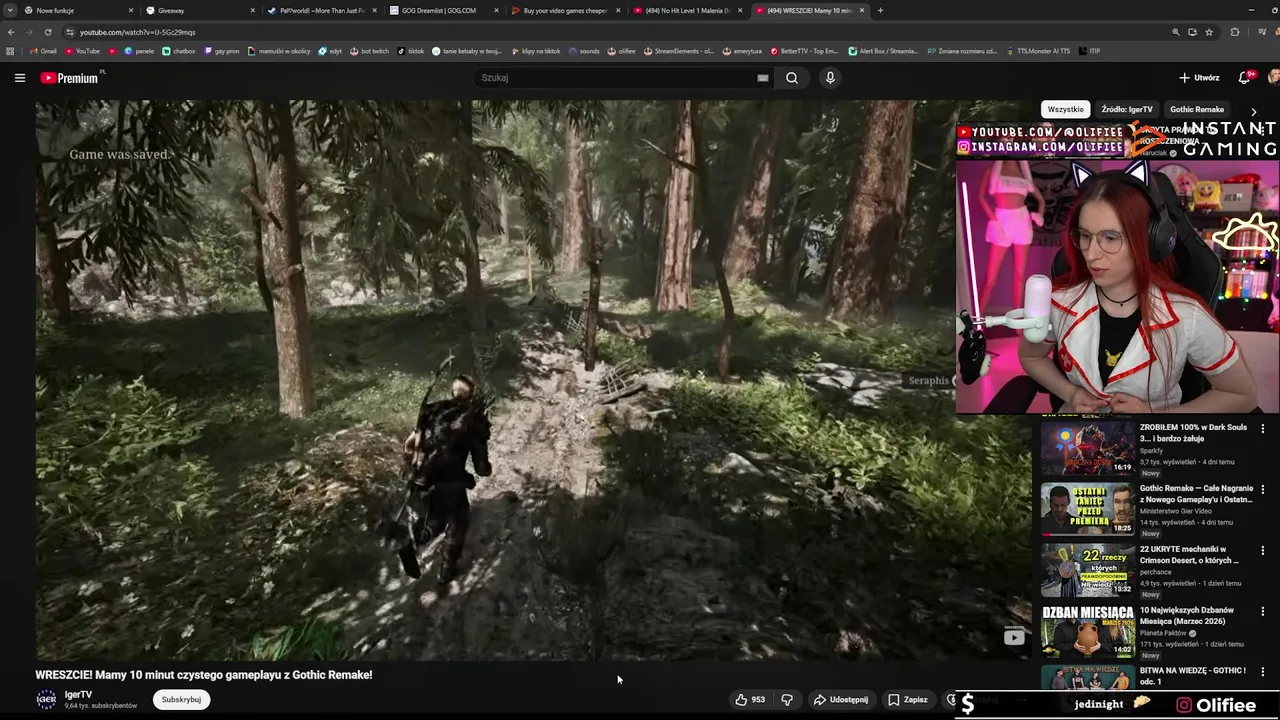
Task: Open the BITWA NA WIEDZĘ - GOTHIC video title
Action: [x=1192, y=676]
